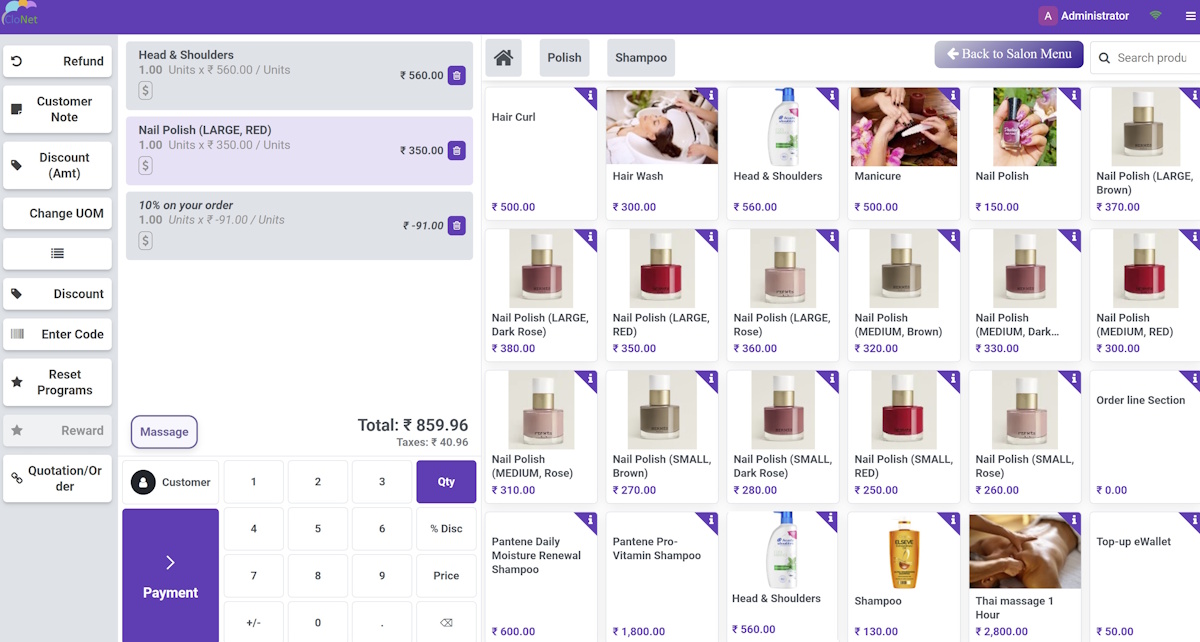1200x642 pixels.
Task: Open the Polish category tab
Action: (x=564, y=58)
